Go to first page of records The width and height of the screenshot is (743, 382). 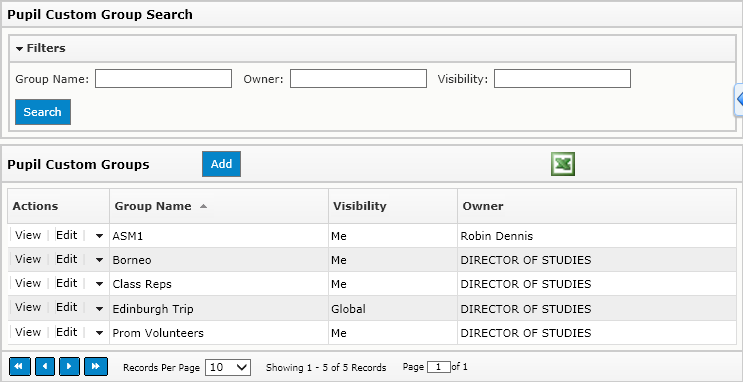pos(20,367)
